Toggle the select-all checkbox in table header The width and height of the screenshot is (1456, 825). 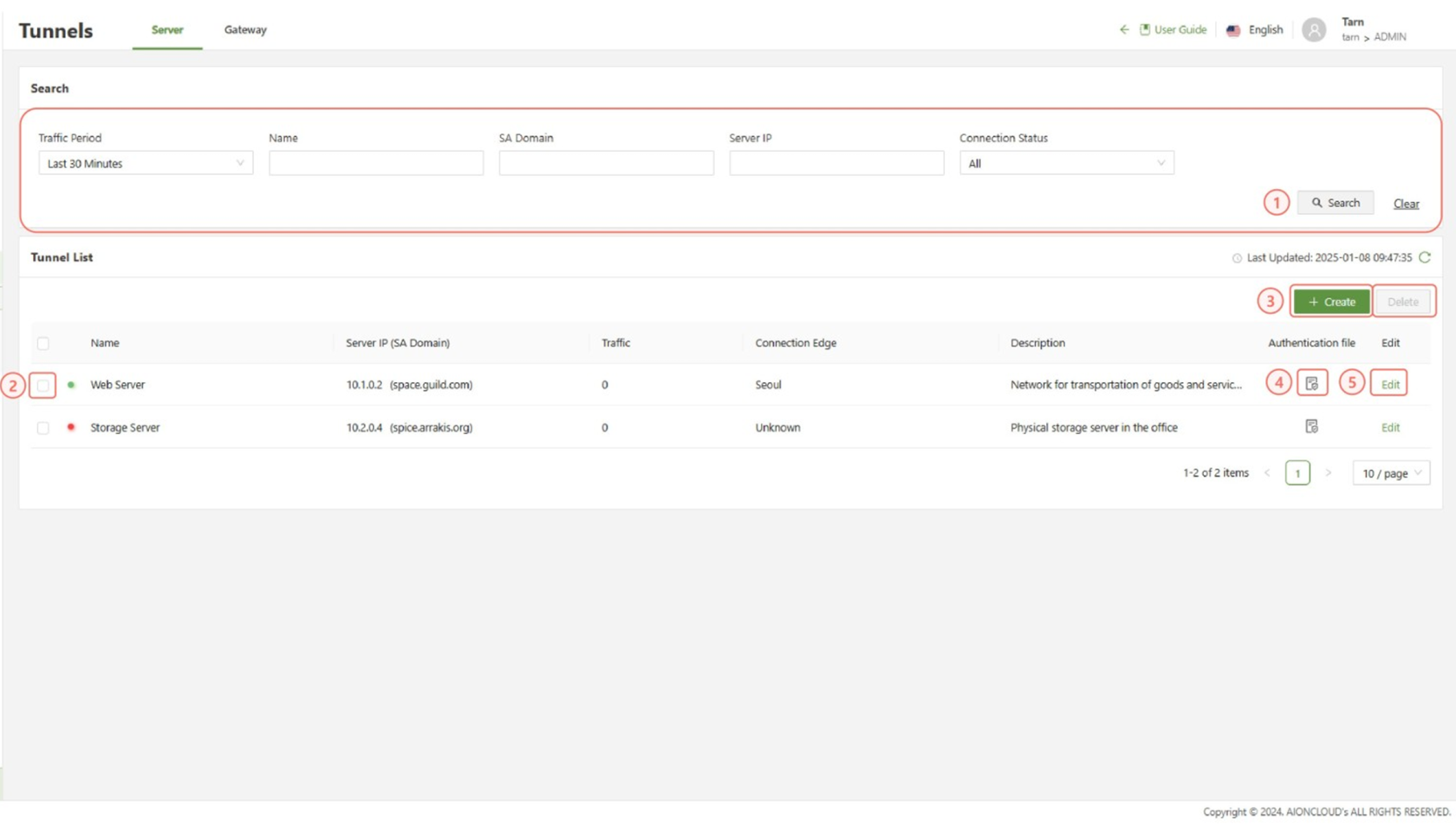(43, 343)
